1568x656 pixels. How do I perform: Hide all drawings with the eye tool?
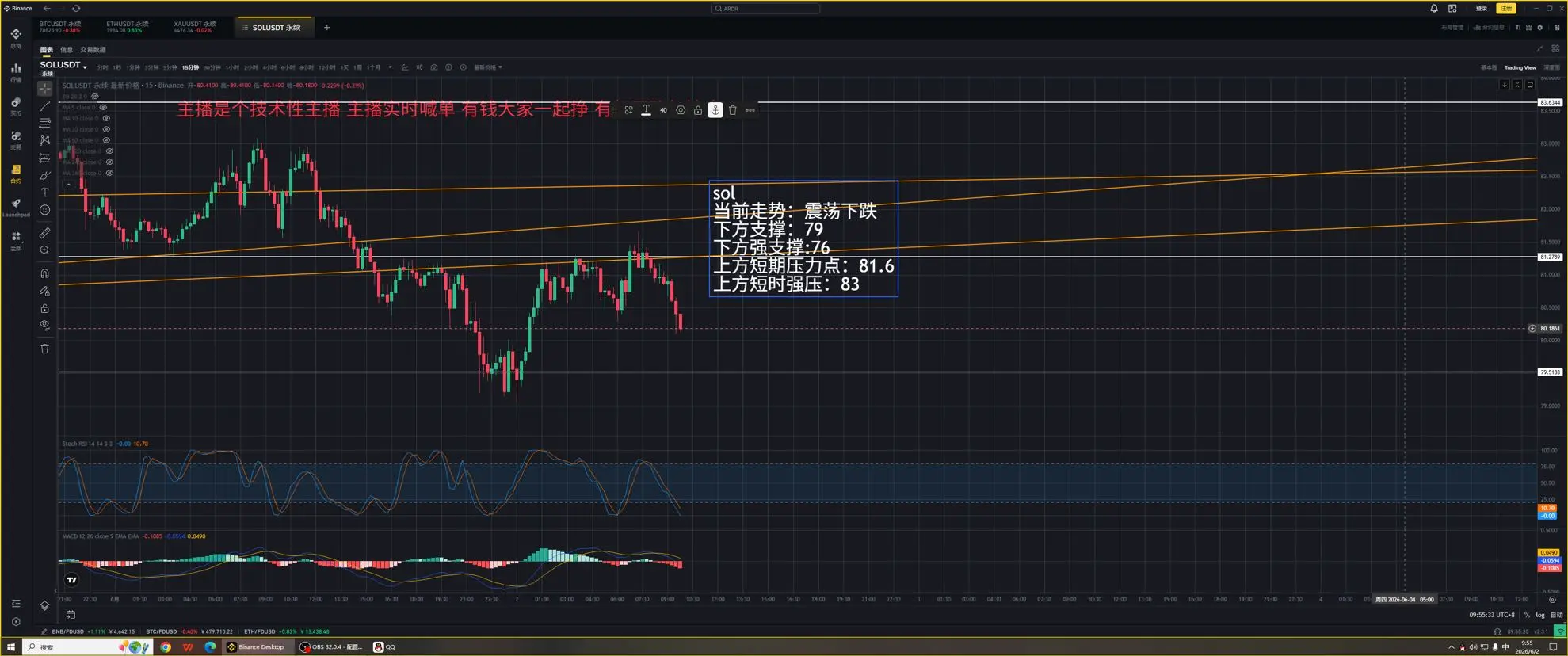pyautogui.click(x=45, y=326)
